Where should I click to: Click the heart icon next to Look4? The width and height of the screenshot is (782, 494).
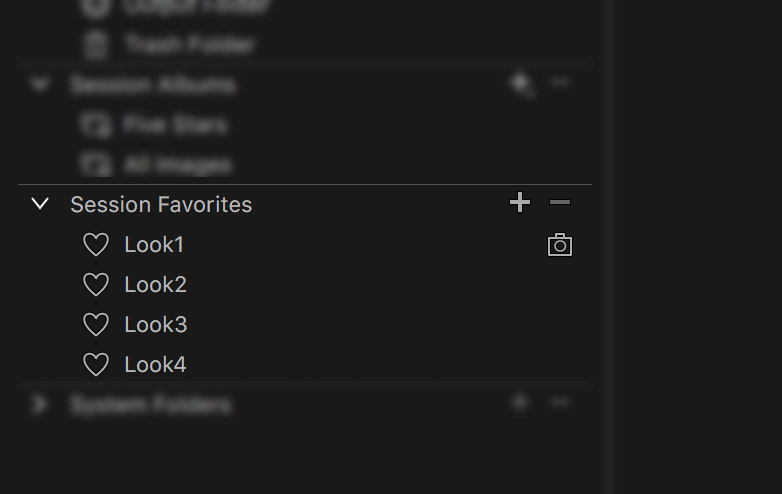point(96,364)
